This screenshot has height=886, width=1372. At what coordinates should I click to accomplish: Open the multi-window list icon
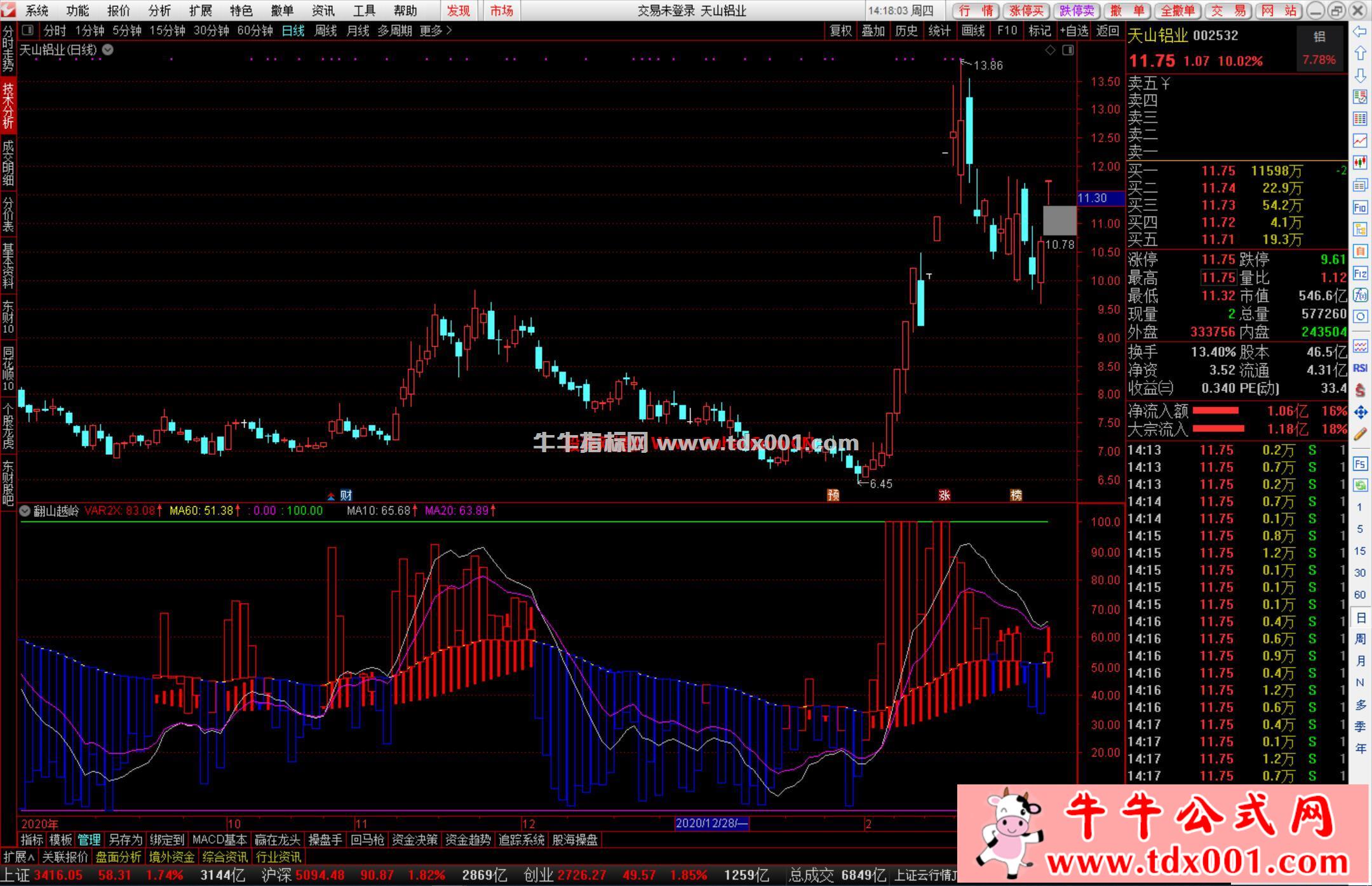click(x=1360, y=185)
